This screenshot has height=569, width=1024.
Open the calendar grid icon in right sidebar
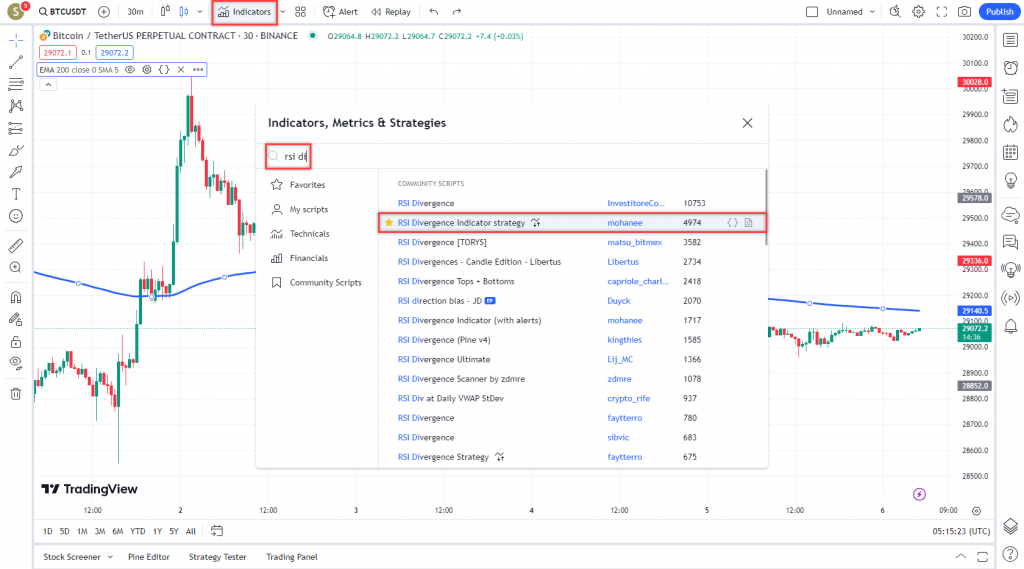point(1010,152)
